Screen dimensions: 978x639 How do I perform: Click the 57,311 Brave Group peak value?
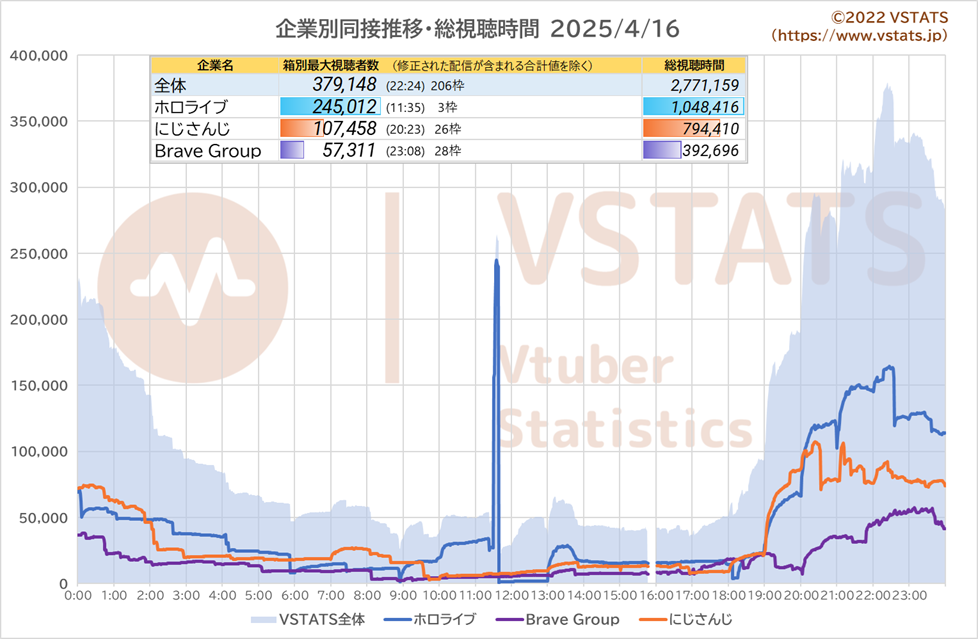[349, 150]
